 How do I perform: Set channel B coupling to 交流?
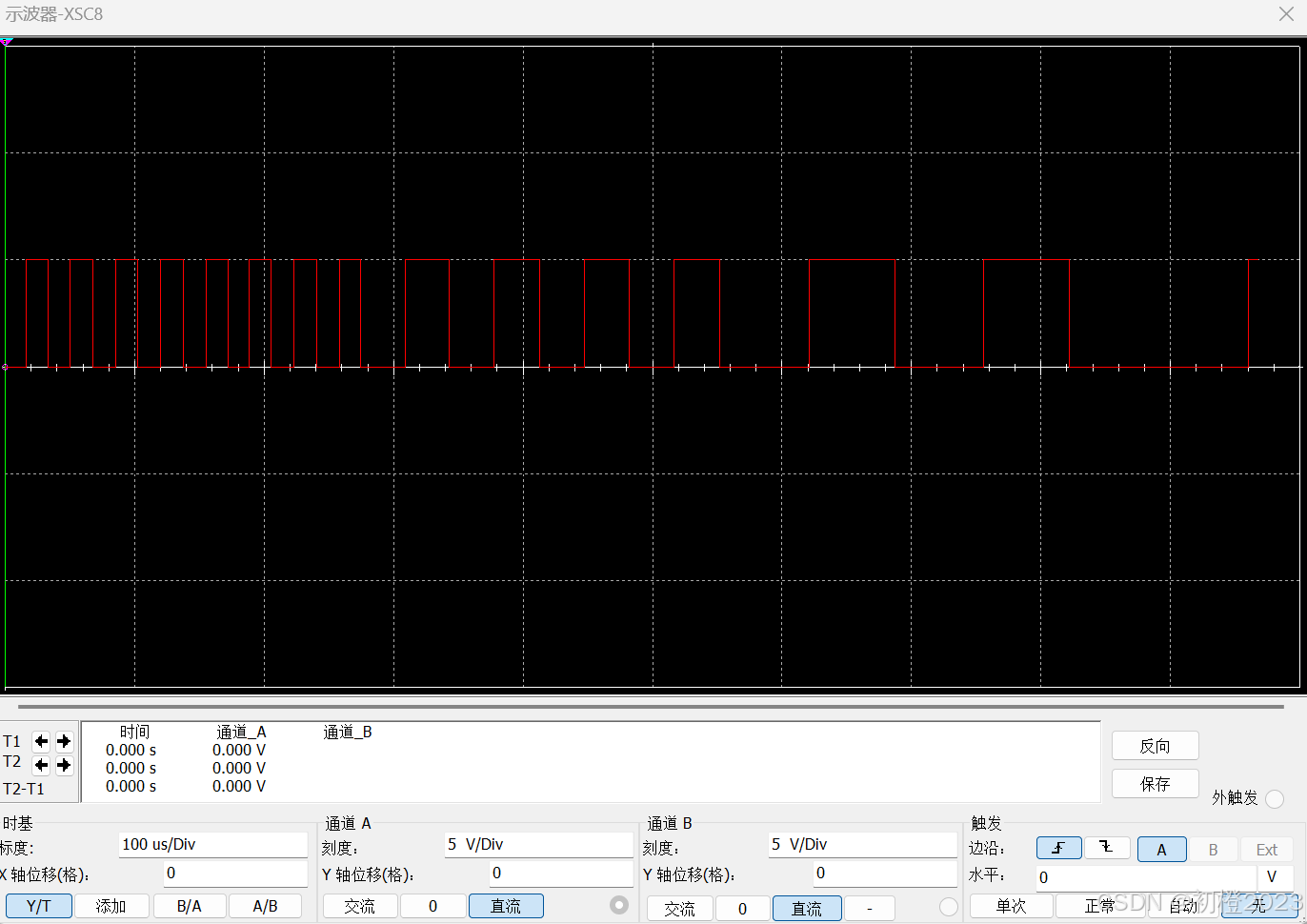tap(679, 909)
